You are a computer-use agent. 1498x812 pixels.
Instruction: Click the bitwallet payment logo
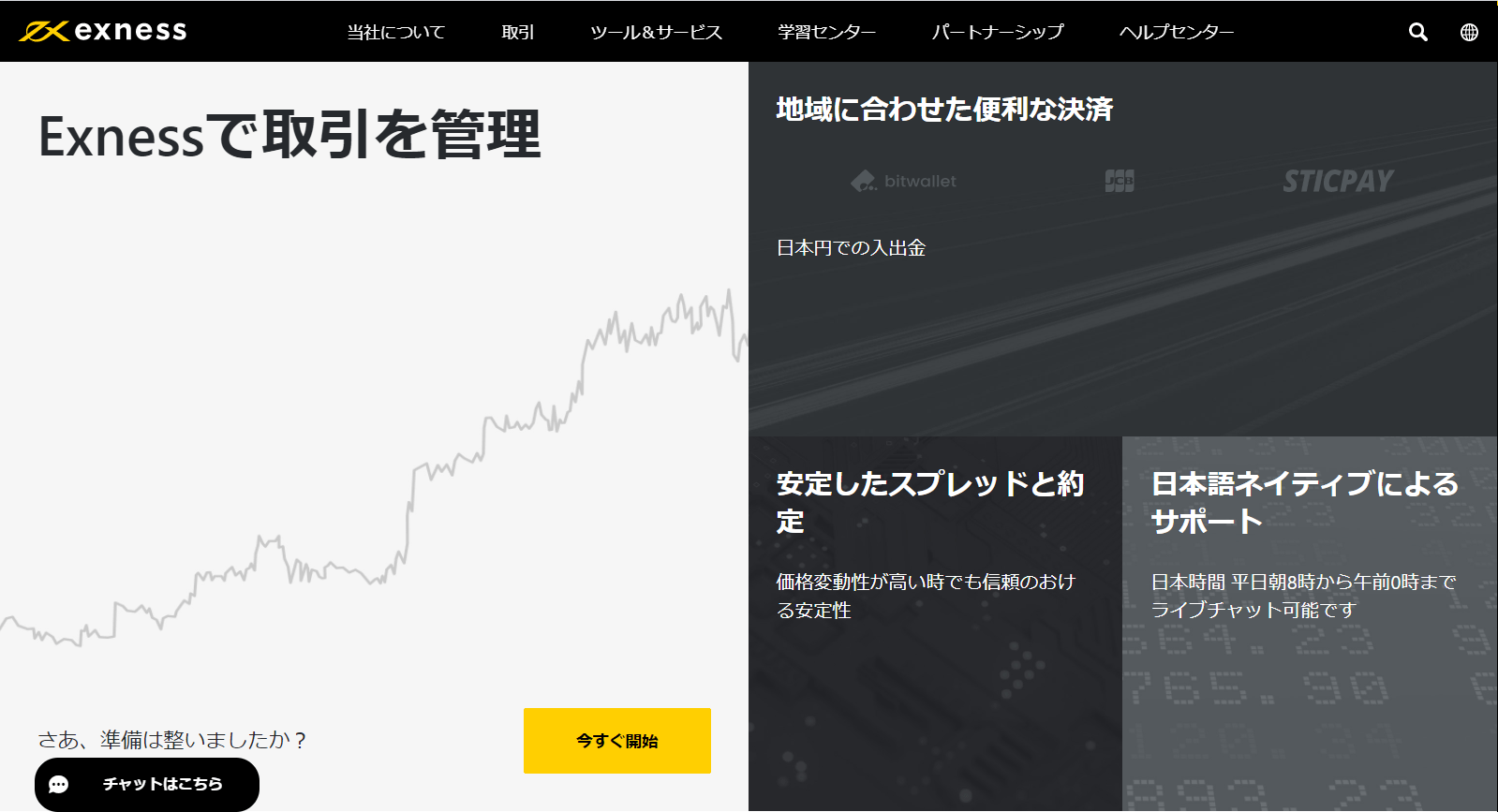903,181
